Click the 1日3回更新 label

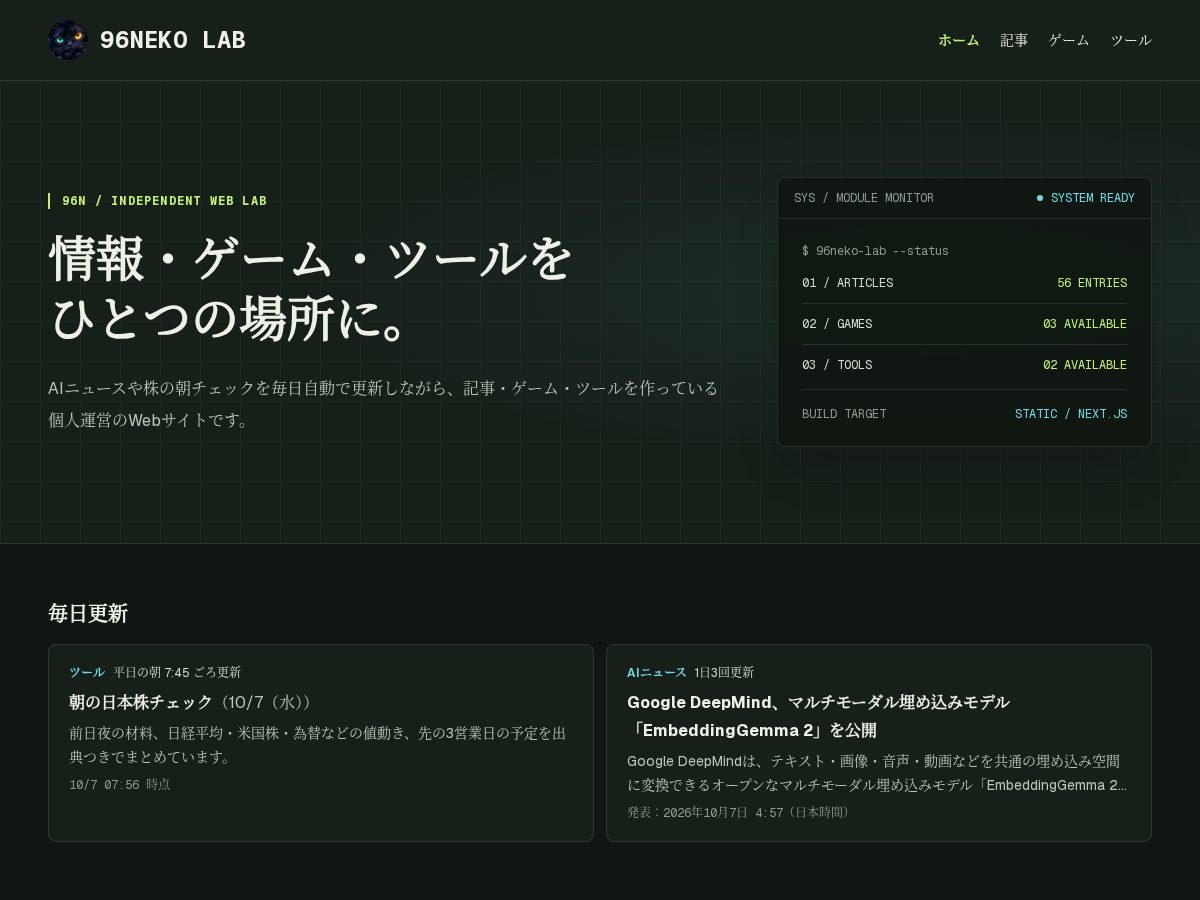point(724,672)
